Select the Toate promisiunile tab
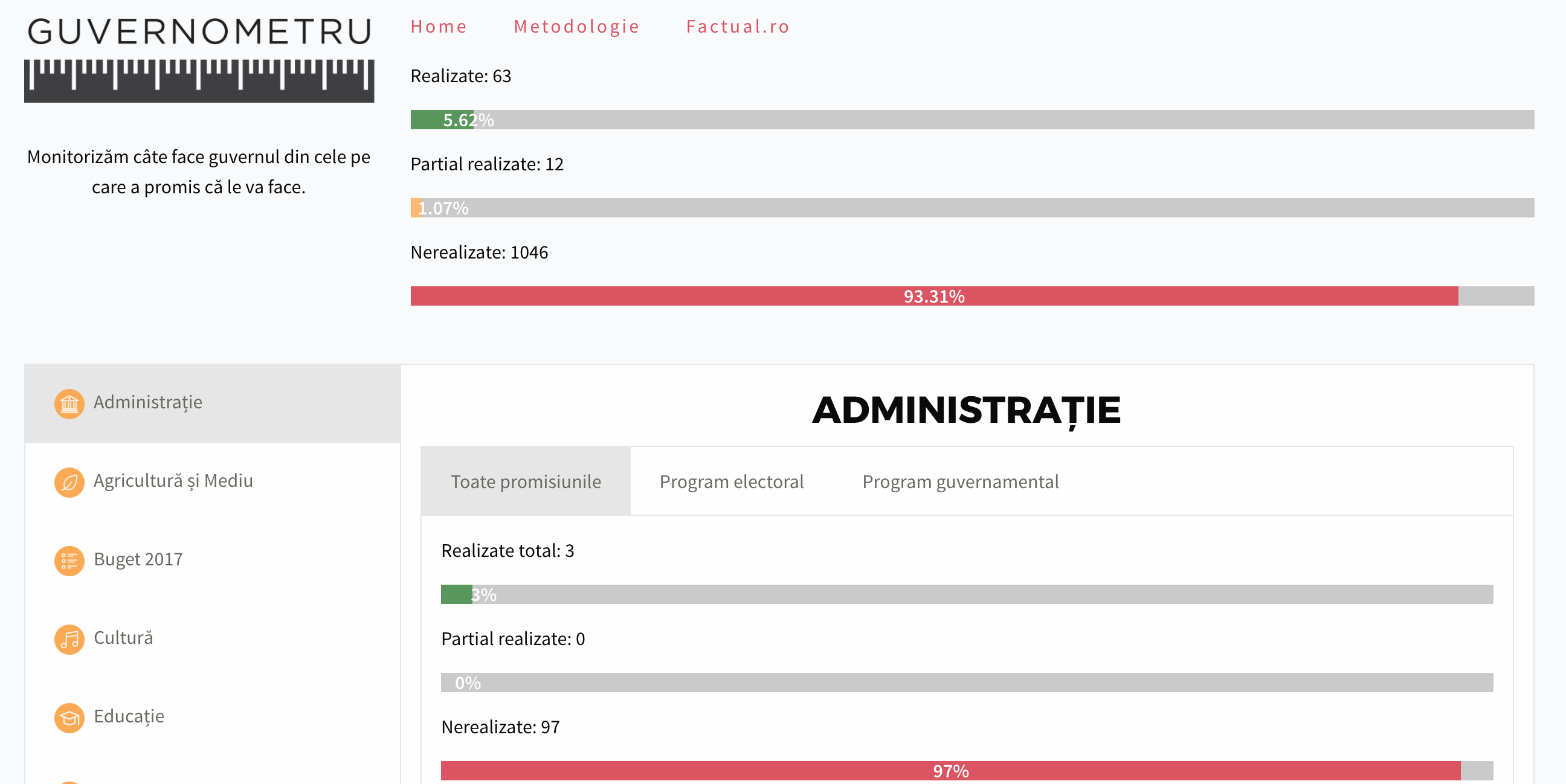Viewport: 1566px width, 784px height. click(x=526, y=481)
